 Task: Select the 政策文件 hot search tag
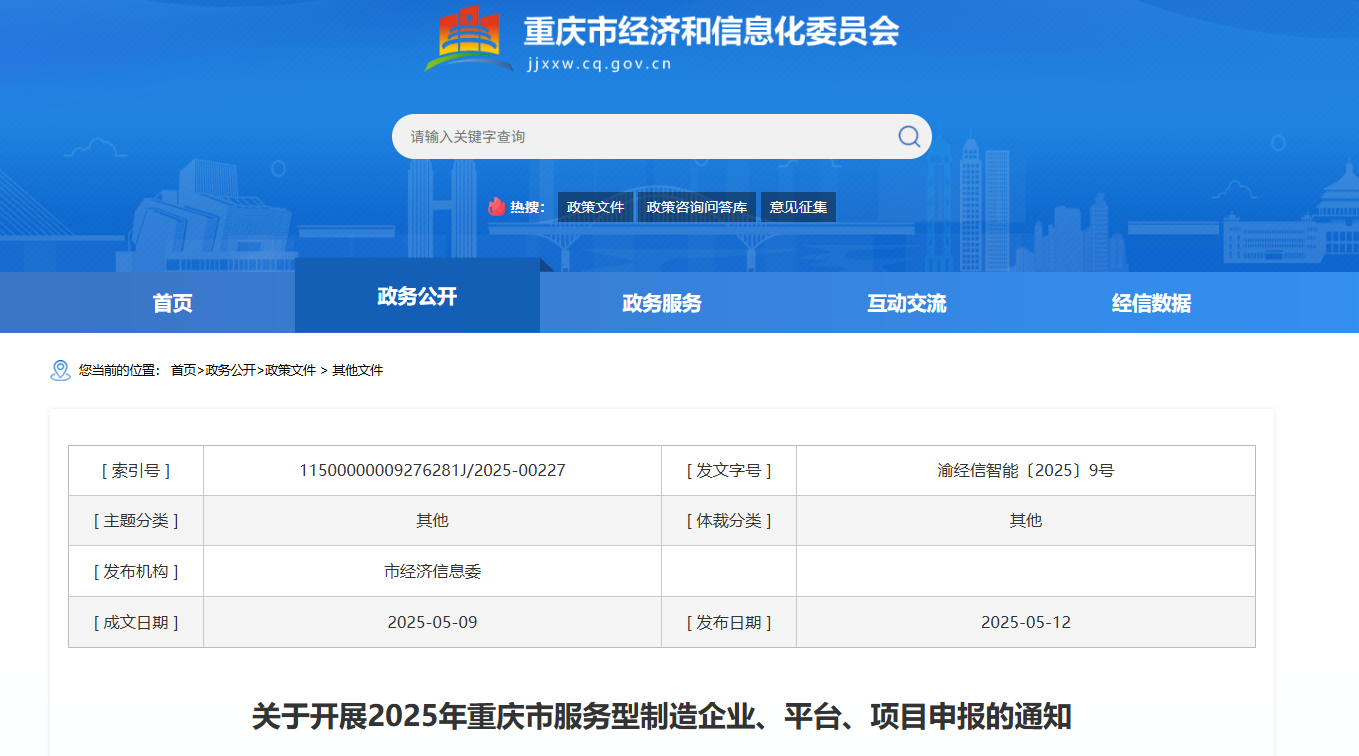coord(595,207)
